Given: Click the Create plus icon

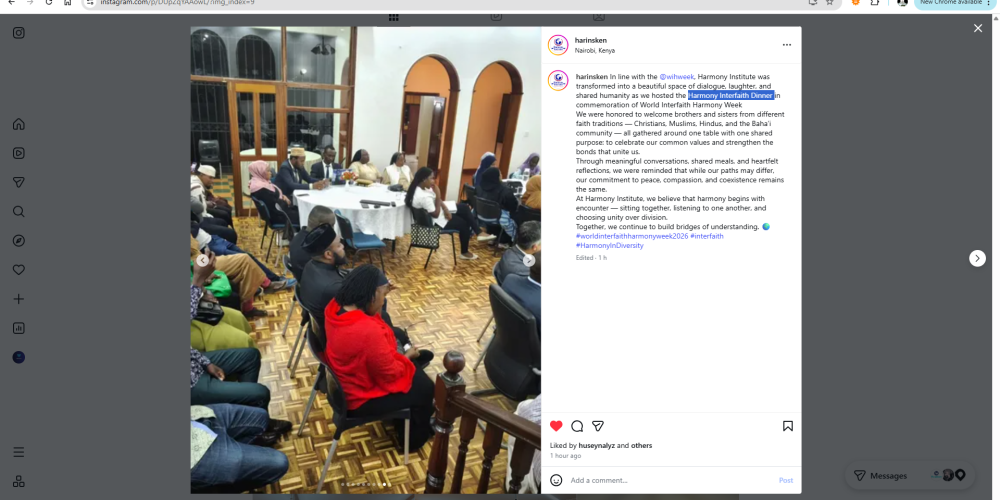Looking at the screenshot, I should 18,299.
